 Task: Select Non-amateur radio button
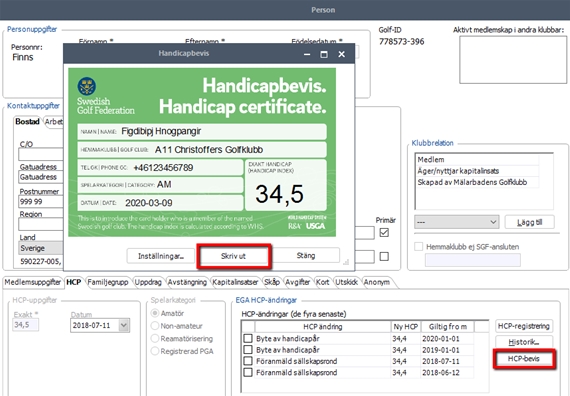tap(155, 326)
